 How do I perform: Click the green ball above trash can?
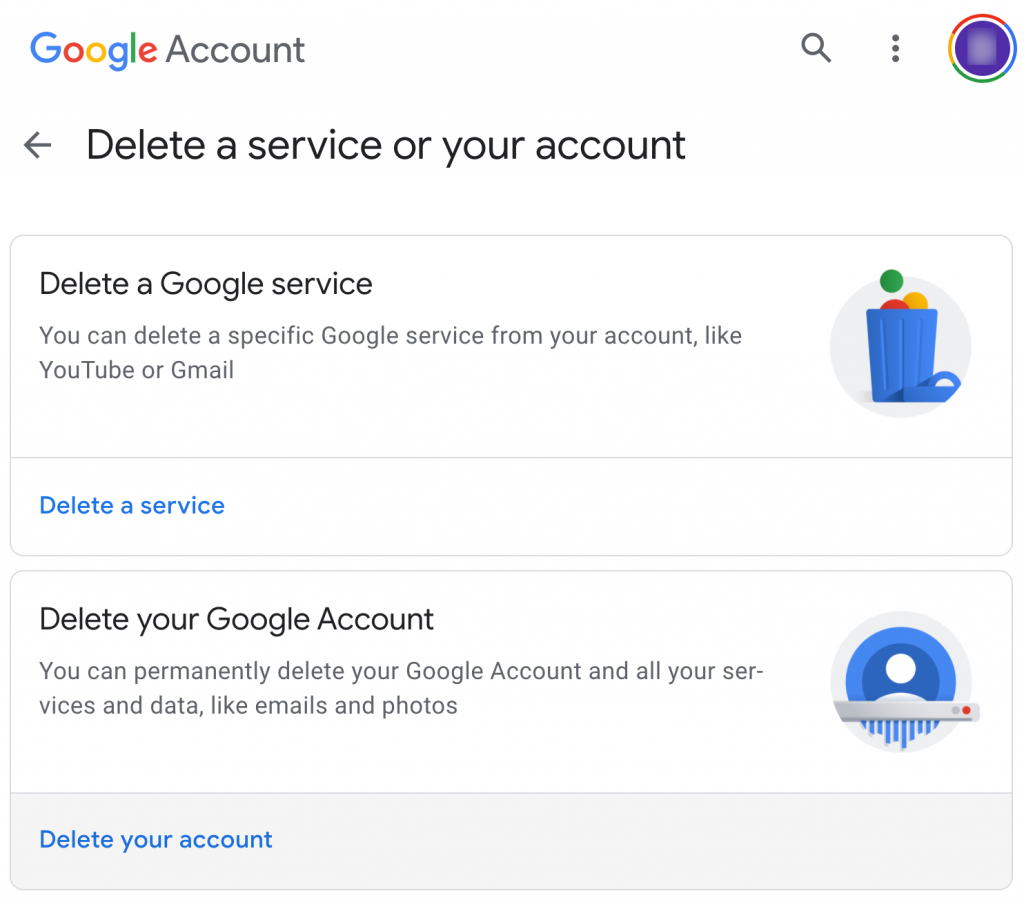point(891,281)
